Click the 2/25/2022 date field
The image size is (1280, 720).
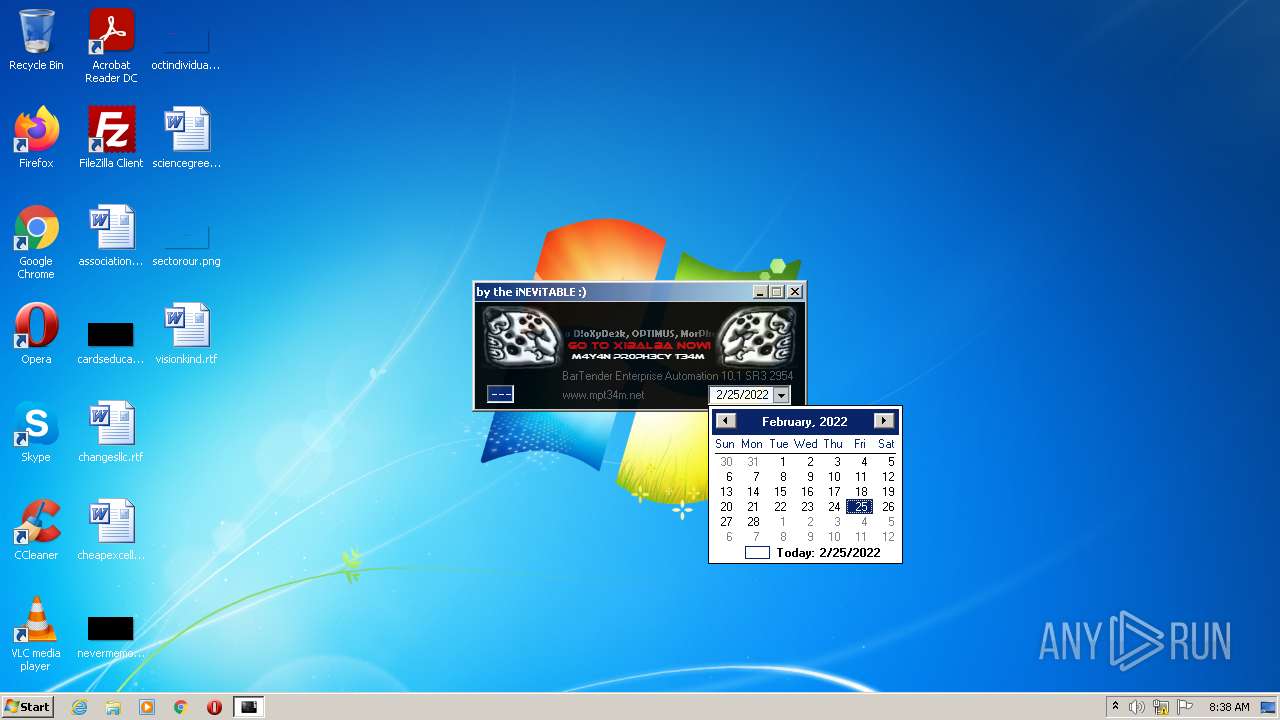pos(742,395)
